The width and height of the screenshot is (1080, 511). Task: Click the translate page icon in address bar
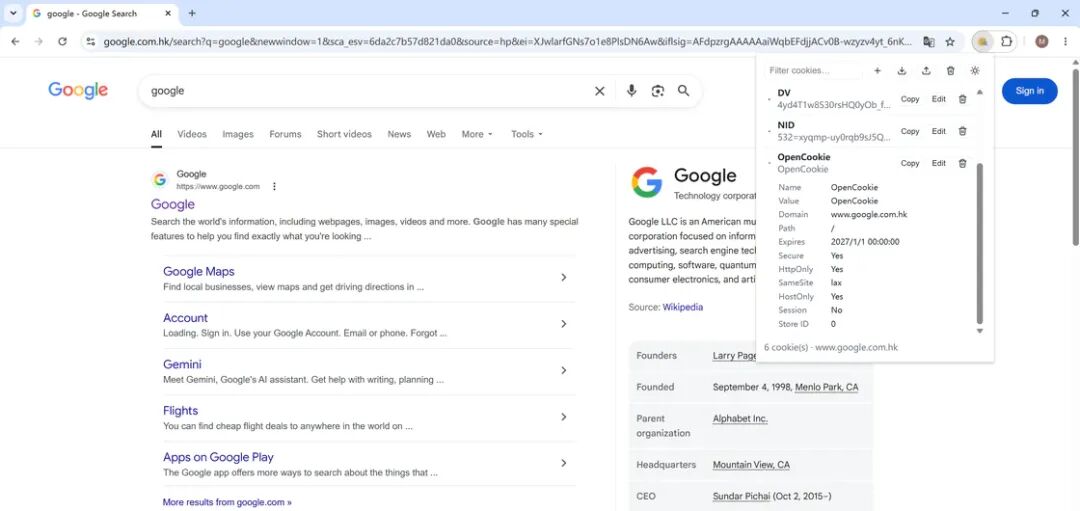928,42
